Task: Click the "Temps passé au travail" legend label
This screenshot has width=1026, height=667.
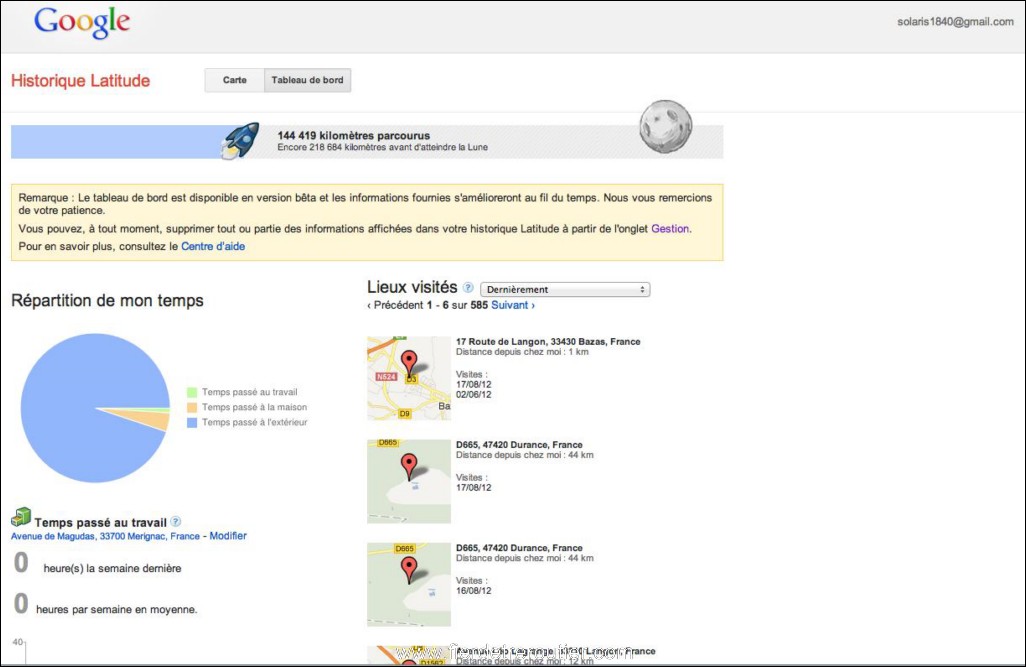Action: pyautogui.click(x=249, y=392)
